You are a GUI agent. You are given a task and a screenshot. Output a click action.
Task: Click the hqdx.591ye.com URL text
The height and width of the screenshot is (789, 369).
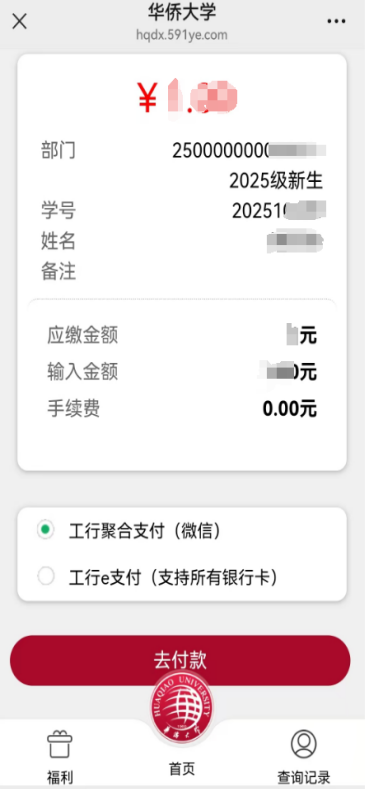(x=182, y=35)
